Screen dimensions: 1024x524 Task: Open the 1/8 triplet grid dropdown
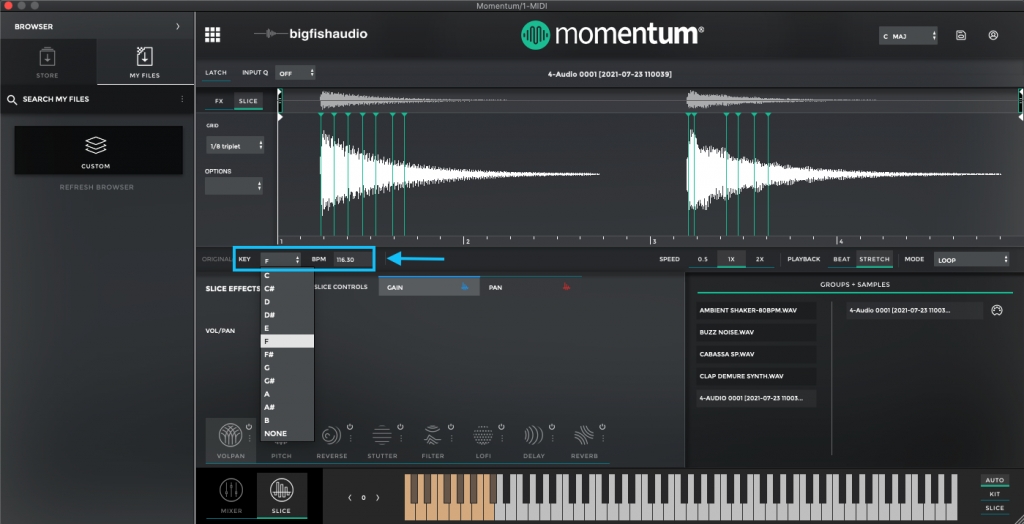(234, 146)
